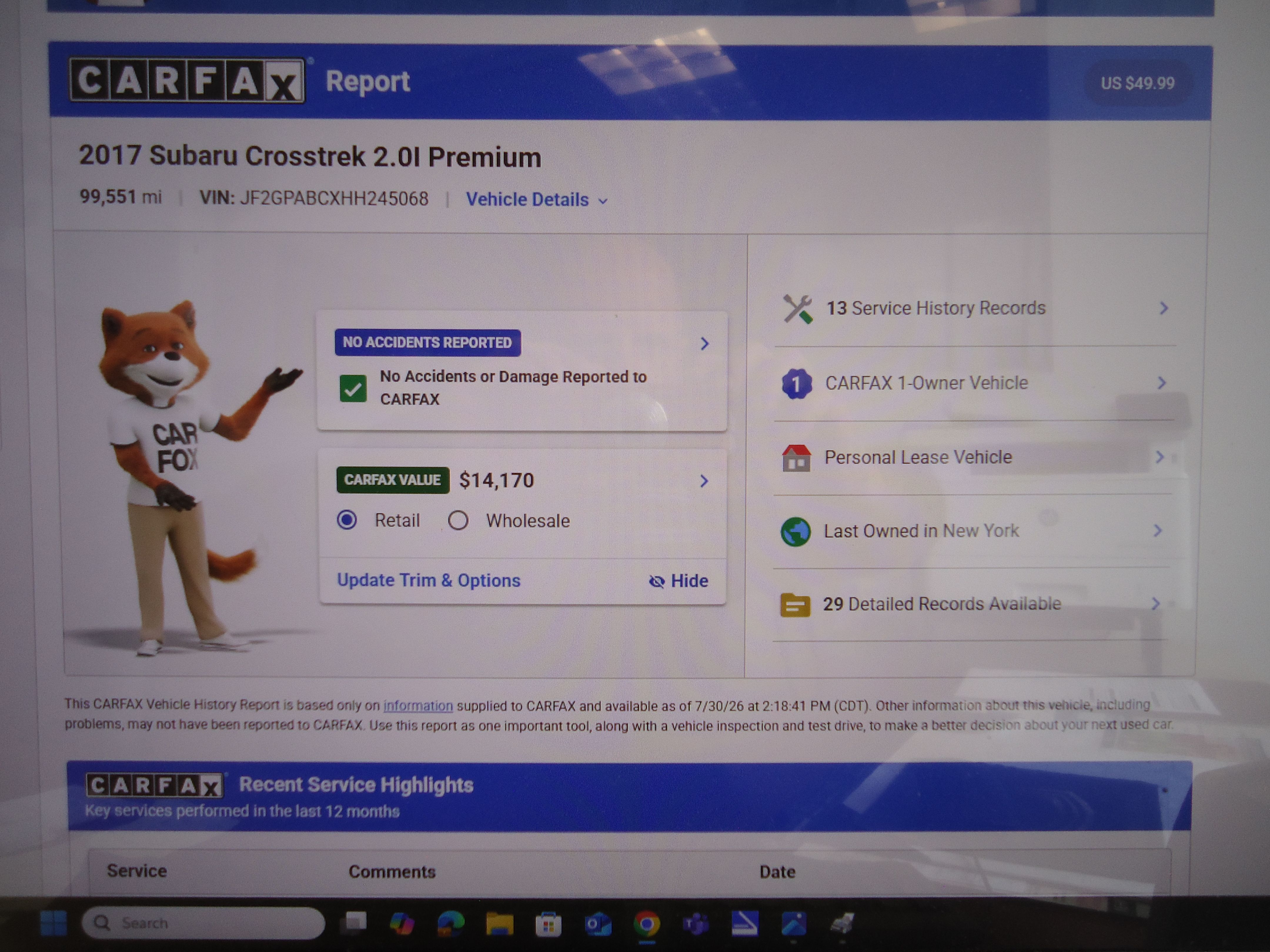Open the Update Trim & Options link

coord(428,580)
